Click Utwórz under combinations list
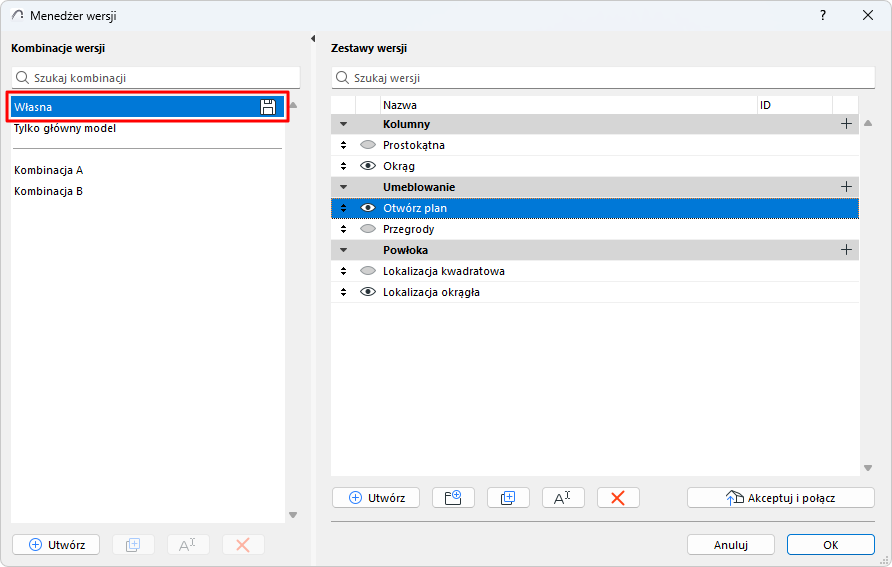 pyautogui.click(x=56, y=545)
